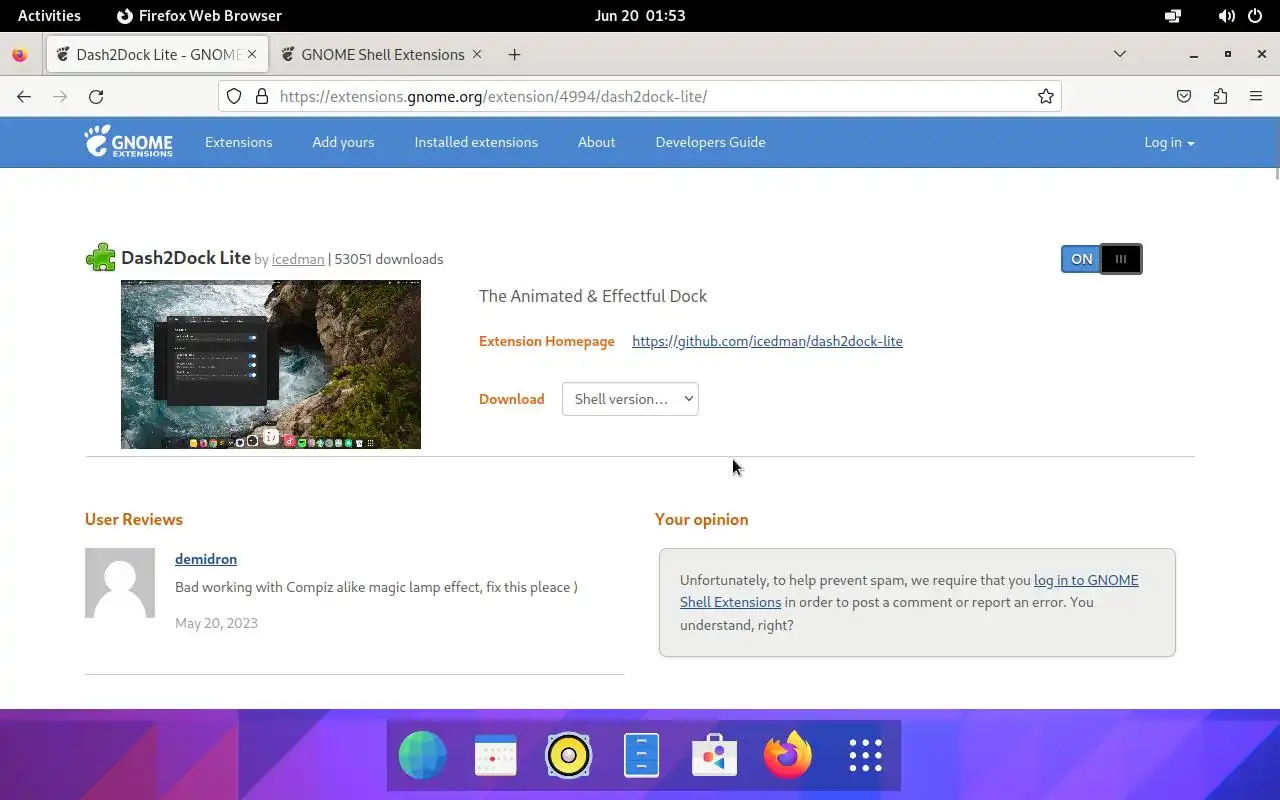Reload the page with the refresh icon

coord(96,96)
